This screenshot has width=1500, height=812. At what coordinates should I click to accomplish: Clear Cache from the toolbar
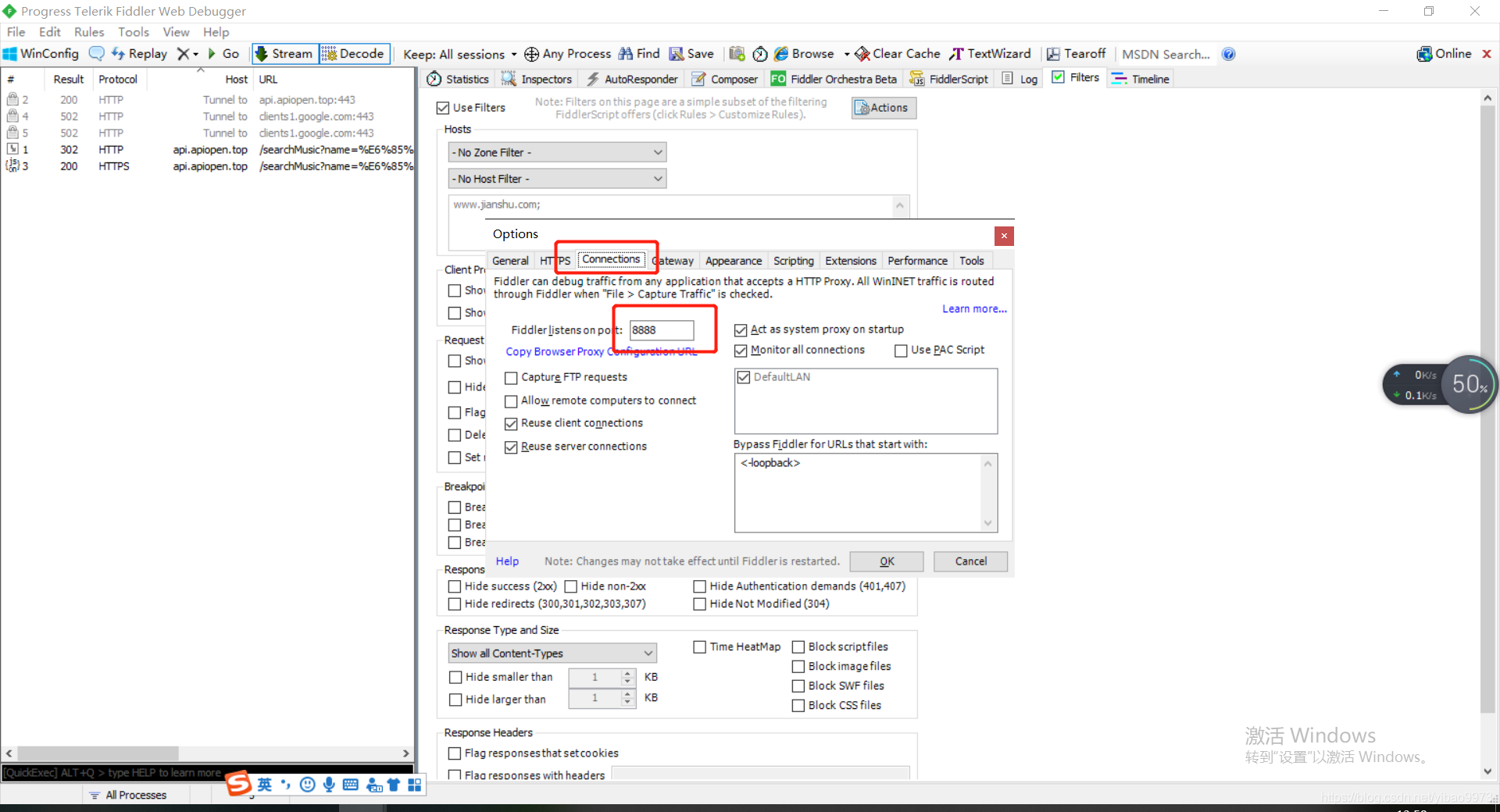coord(898,54)
